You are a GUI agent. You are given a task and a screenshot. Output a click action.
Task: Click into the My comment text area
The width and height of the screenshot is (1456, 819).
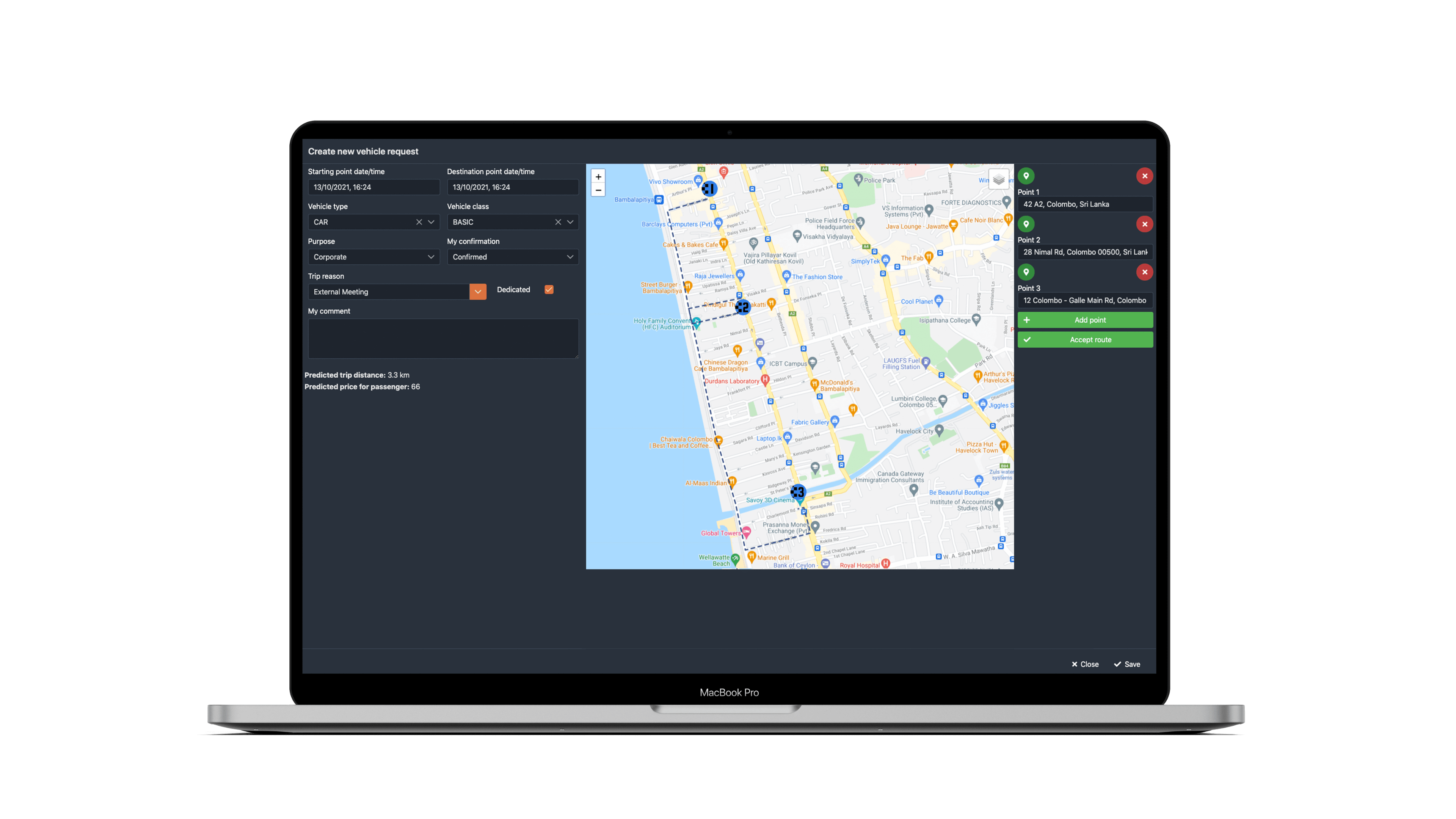(x=443, y=339)
